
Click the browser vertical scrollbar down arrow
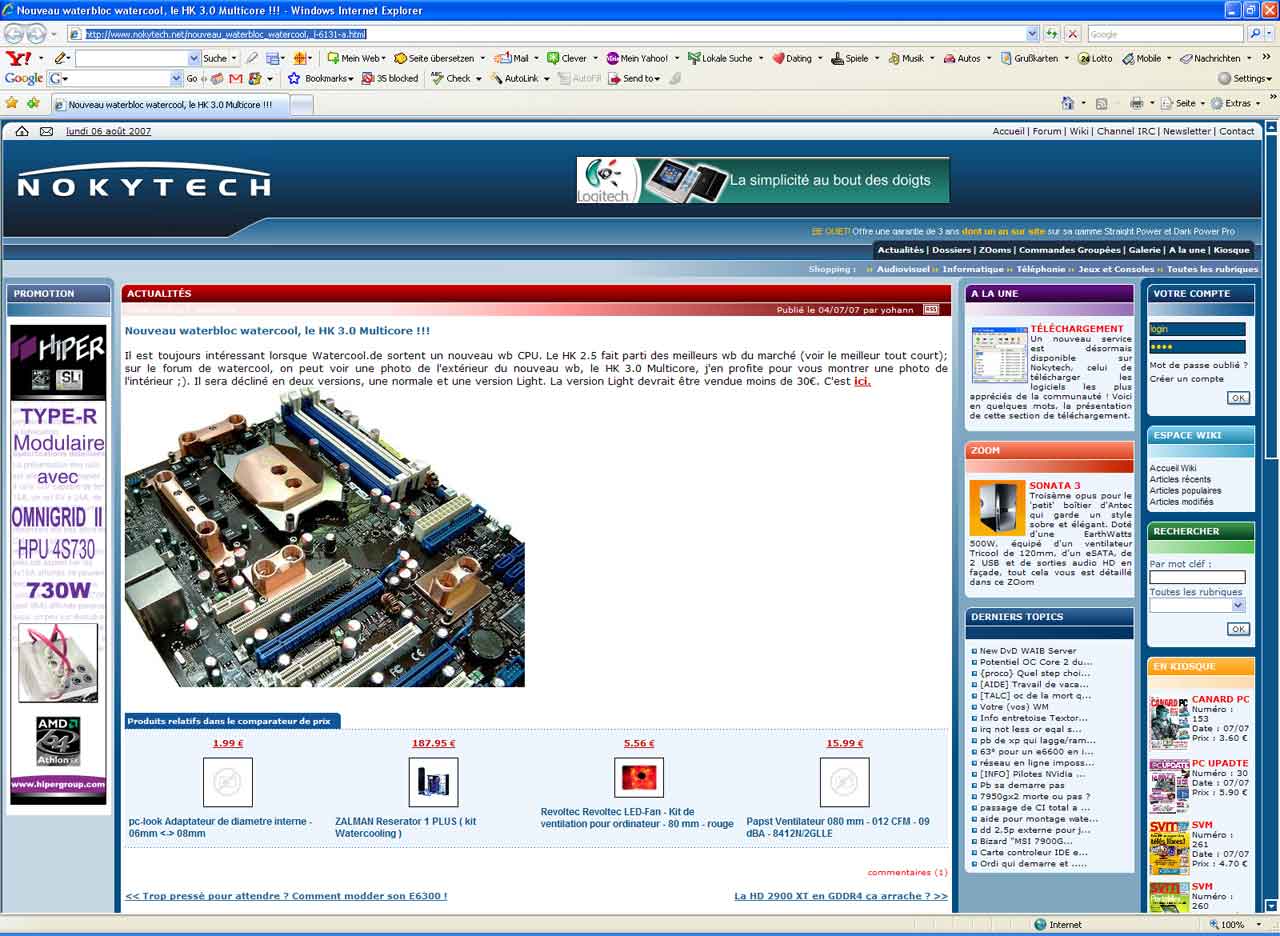click(x=1272, y=906)
